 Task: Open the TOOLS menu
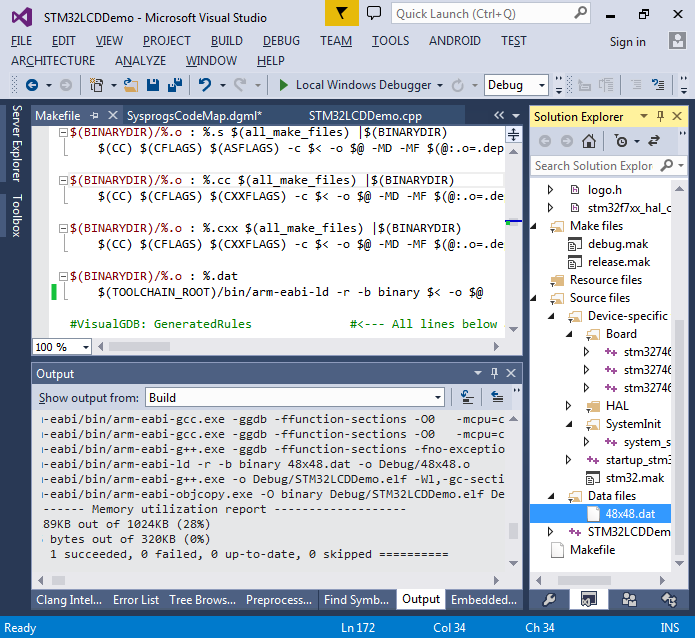pos(390,41)
